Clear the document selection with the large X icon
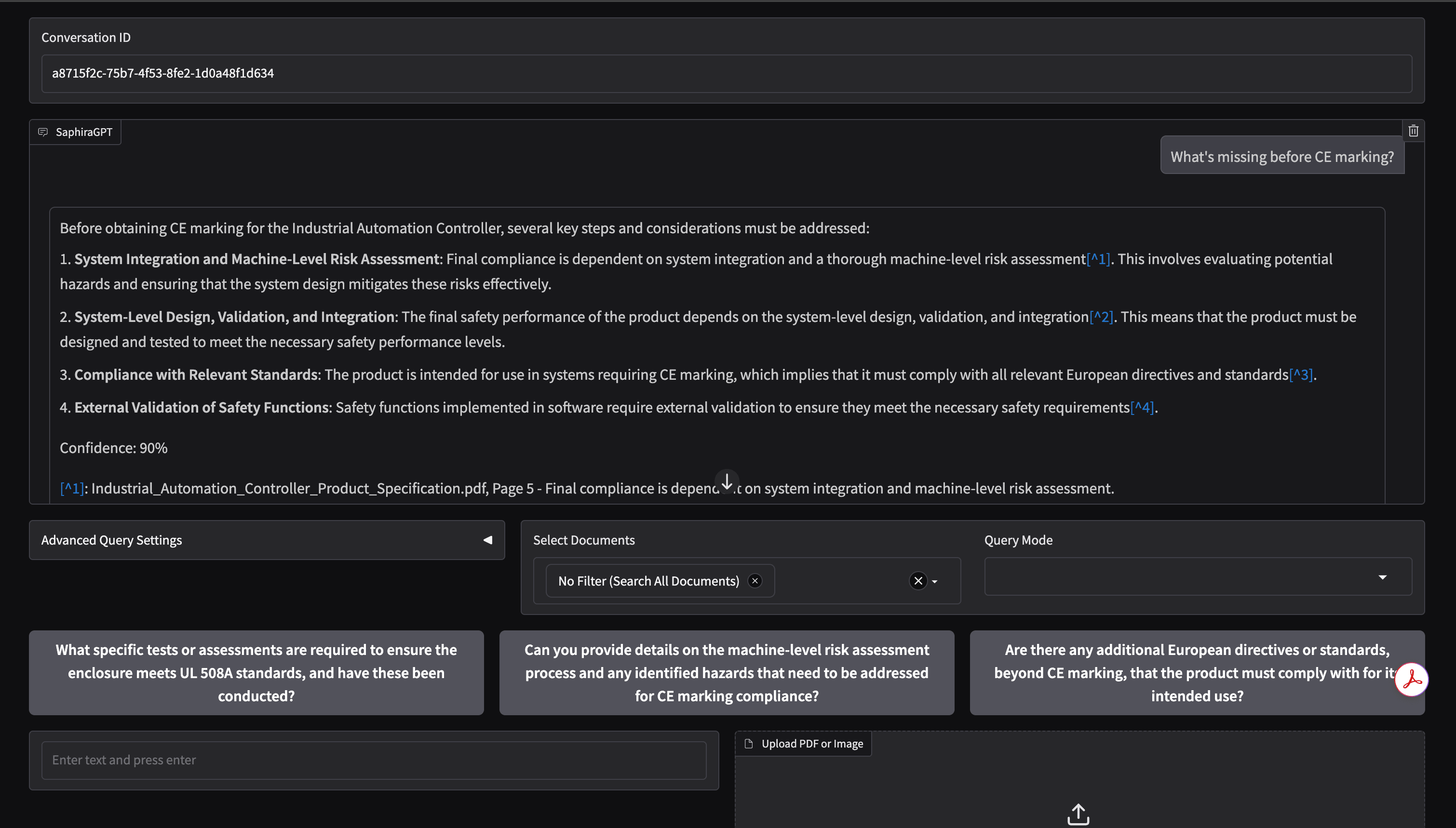1456x828 pixels. [918, 581]
